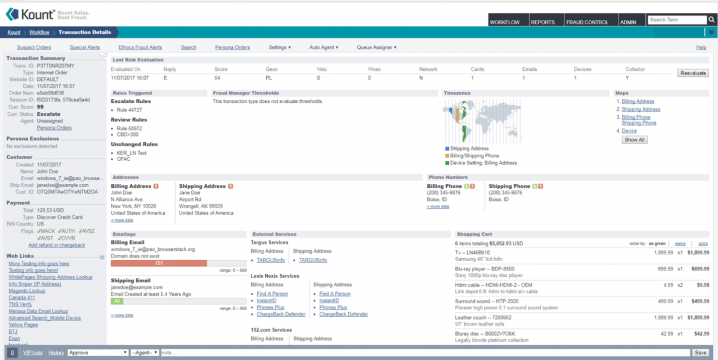Open the Queue Assigner dropdown
718x360 pixels.
pos(376,47)
